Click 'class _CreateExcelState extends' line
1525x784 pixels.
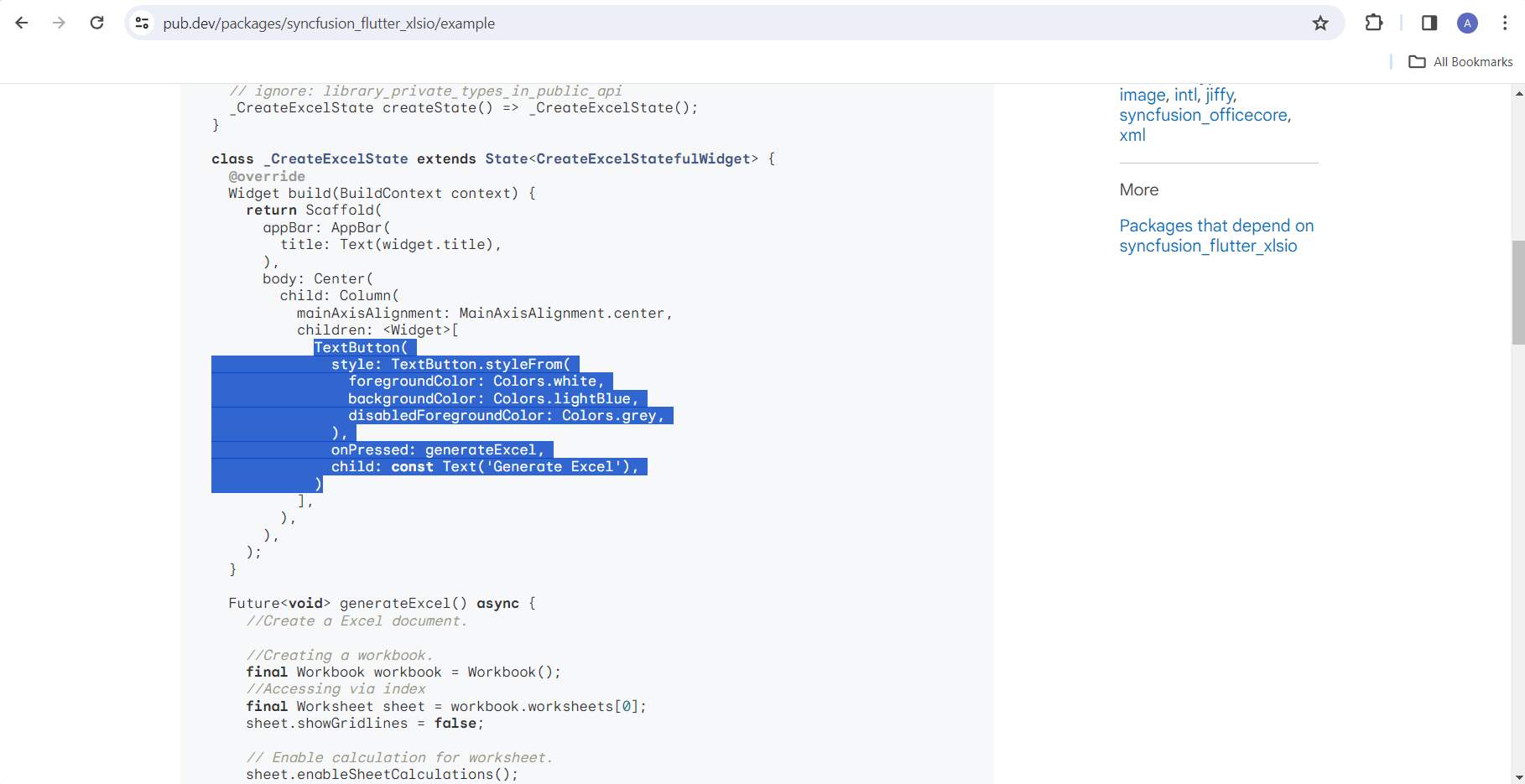click(493, 159)
